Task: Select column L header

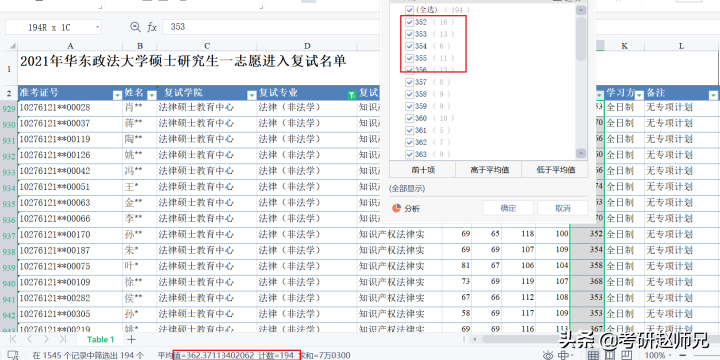Action: point(681,46)
